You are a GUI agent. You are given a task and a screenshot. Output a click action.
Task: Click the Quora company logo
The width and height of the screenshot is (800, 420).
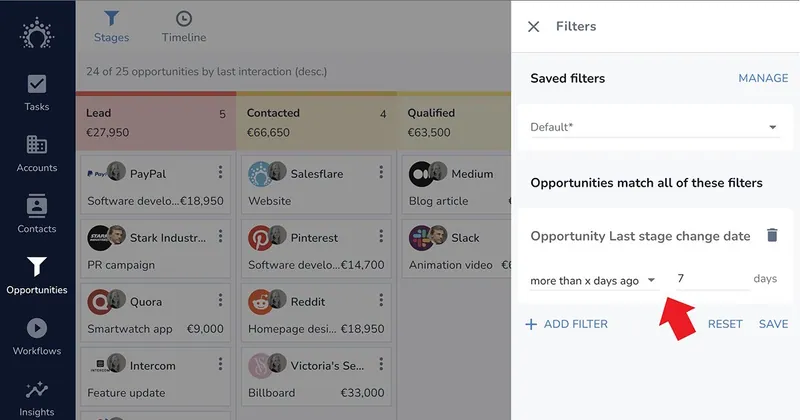(99, 302)
